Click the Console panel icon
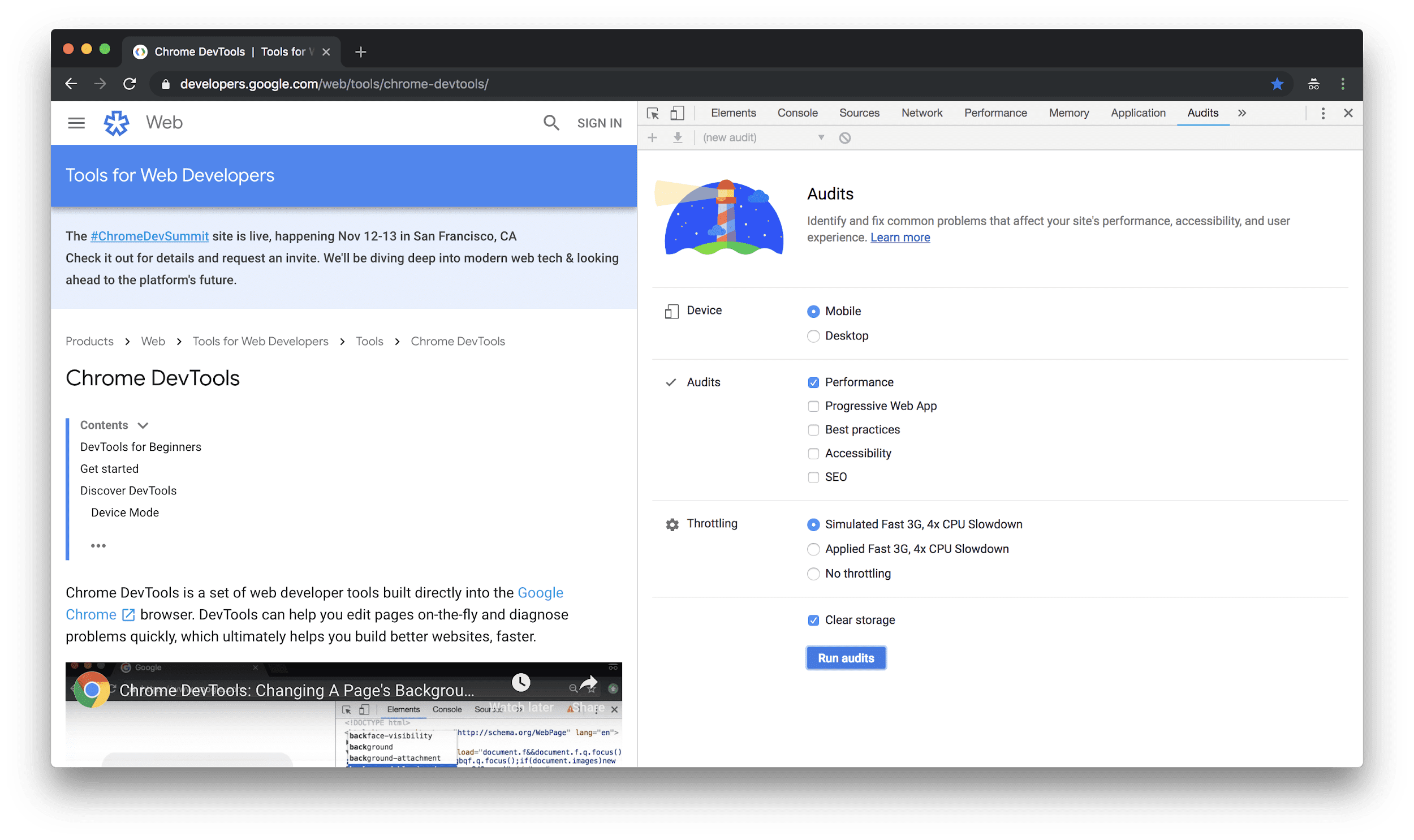This screenshot has height=840, width=1414. tap(797, 112)
